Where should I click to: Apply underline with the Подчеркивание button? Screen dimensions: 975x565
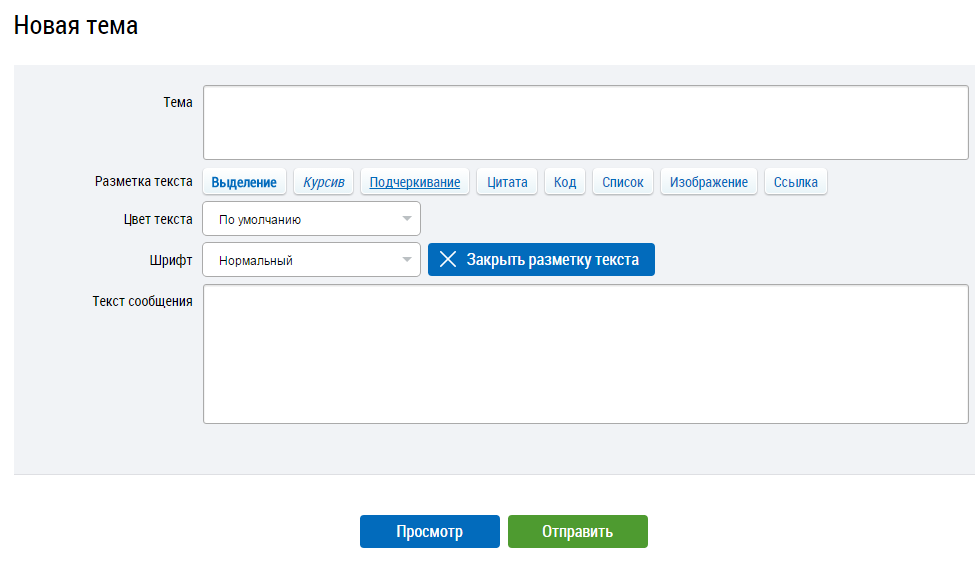[414, 182]
